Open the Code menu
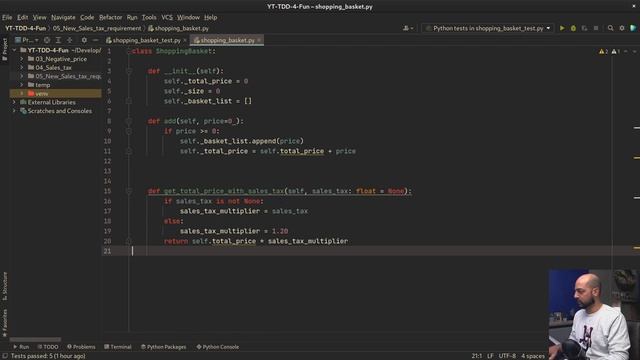 [87, 17]
